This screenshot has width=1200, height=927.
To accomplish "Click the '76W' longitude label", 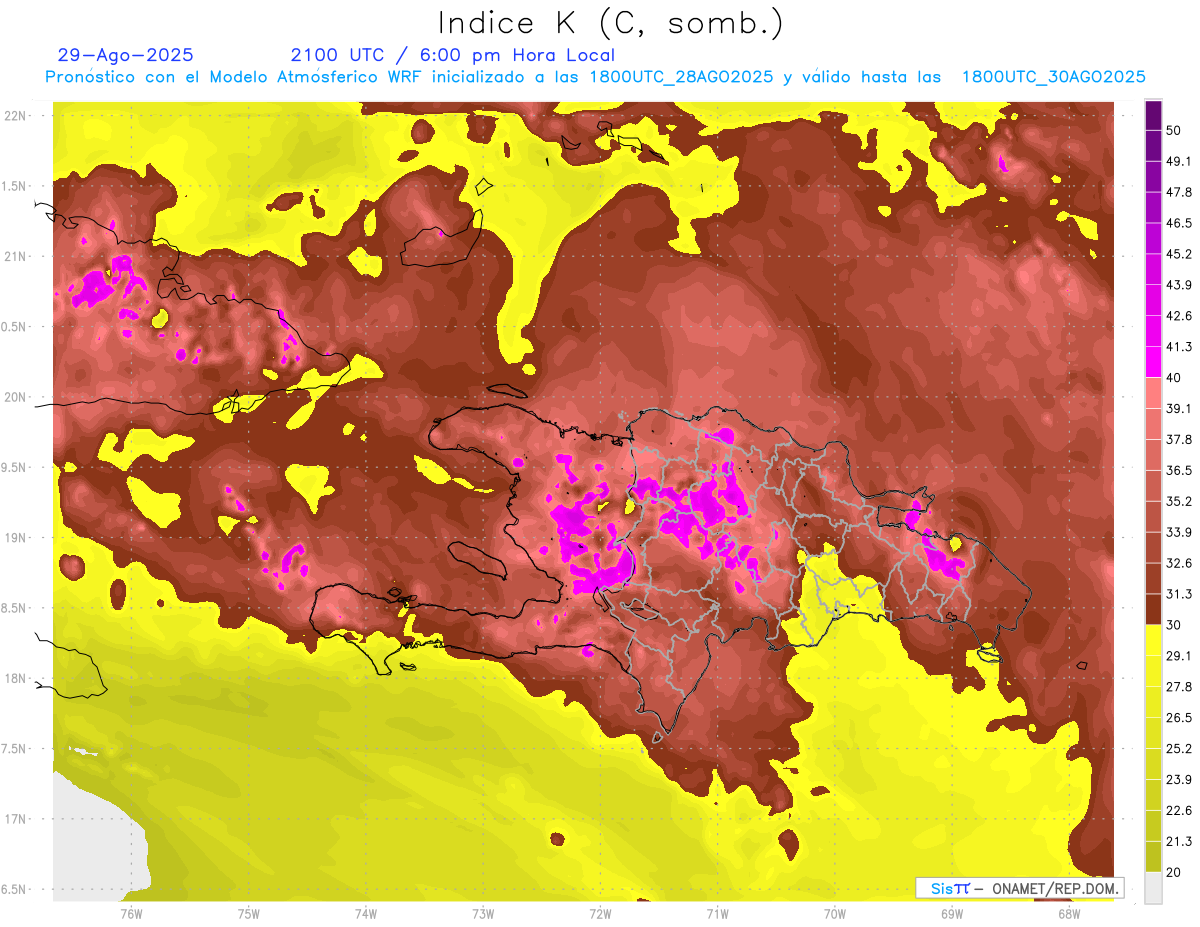I will (x=131, y=914).
